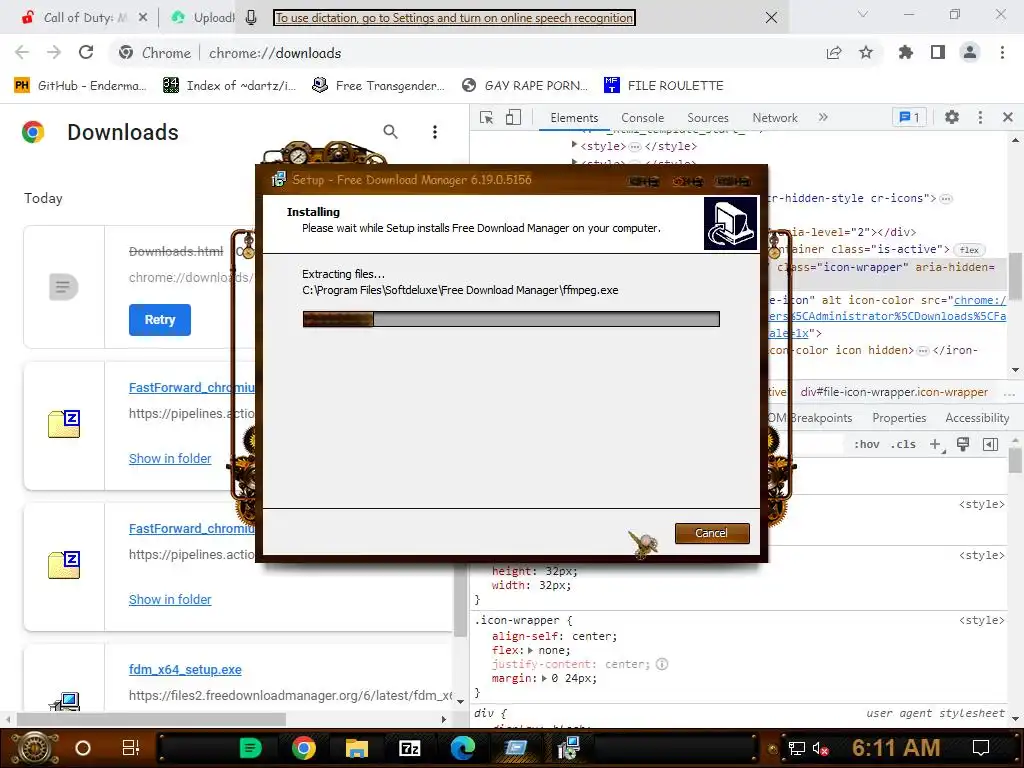Open Task View on the taskbar

(x=131, y=748)
